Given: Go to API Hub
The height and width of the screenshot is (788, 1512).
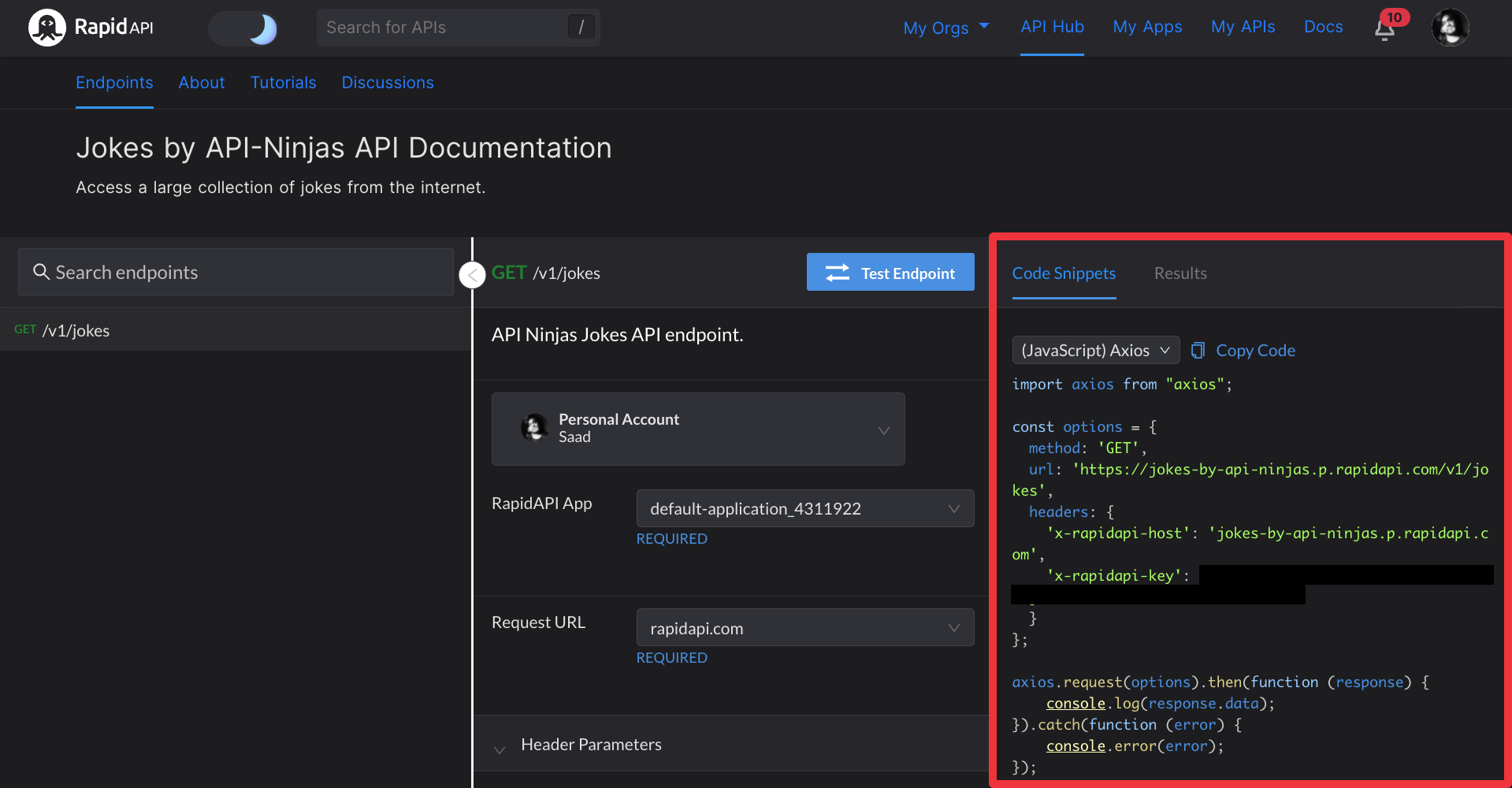Looking at the screenshot, I should click(x=1052, y=27).
